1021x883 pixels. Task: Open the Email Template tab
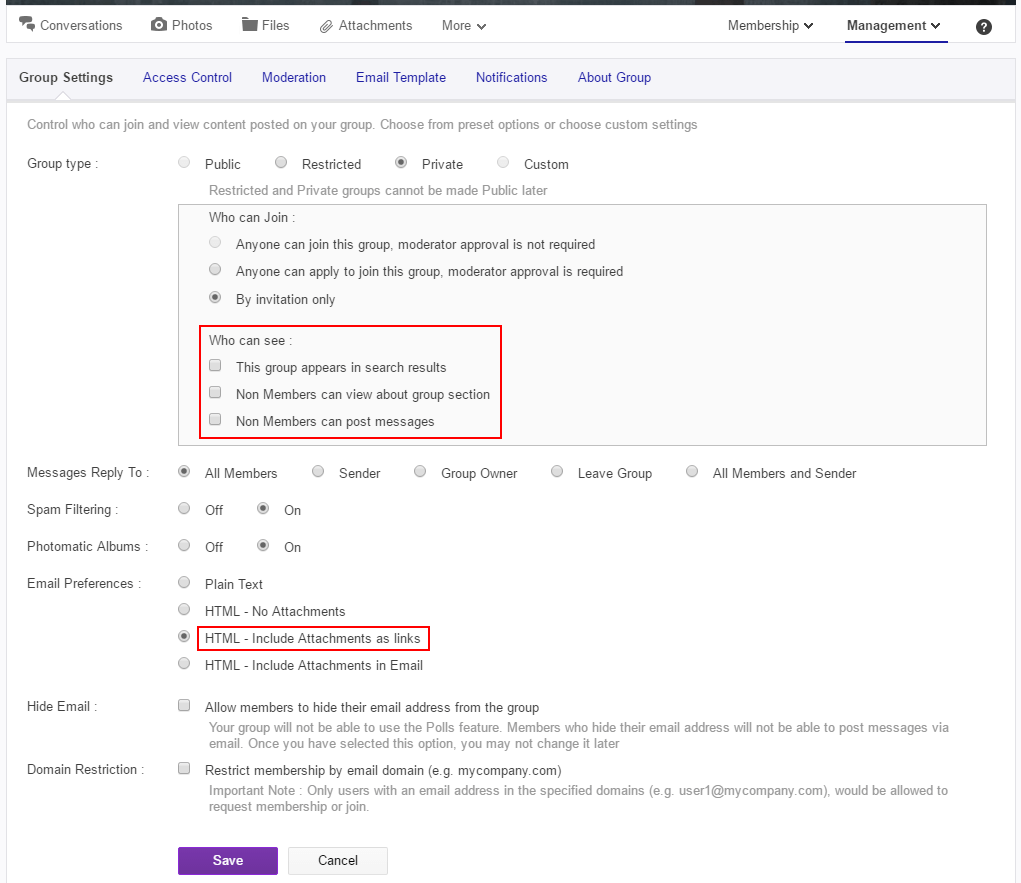click(400, 77)
